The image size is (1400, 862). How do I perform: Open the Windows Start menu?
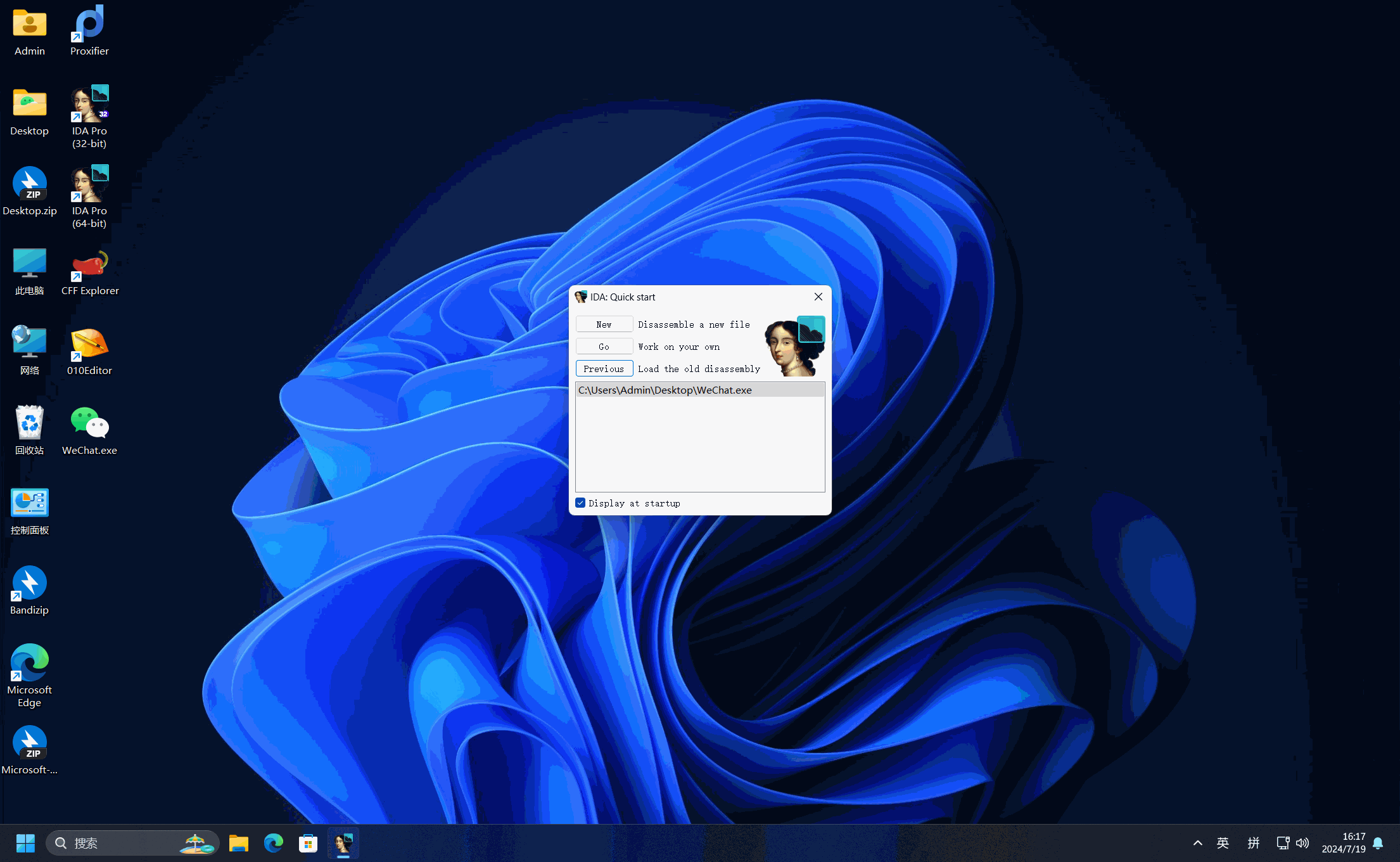point(25,843)
